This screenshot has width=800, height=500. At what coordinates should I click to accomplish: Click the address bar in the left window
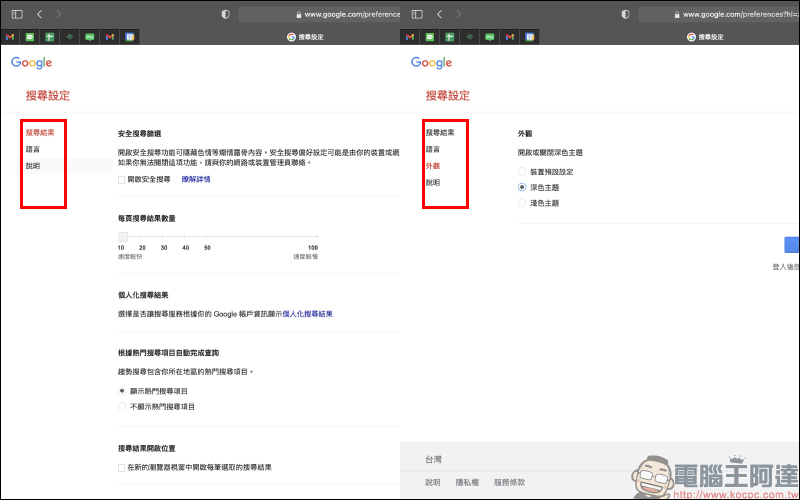(x=319, y=14)
